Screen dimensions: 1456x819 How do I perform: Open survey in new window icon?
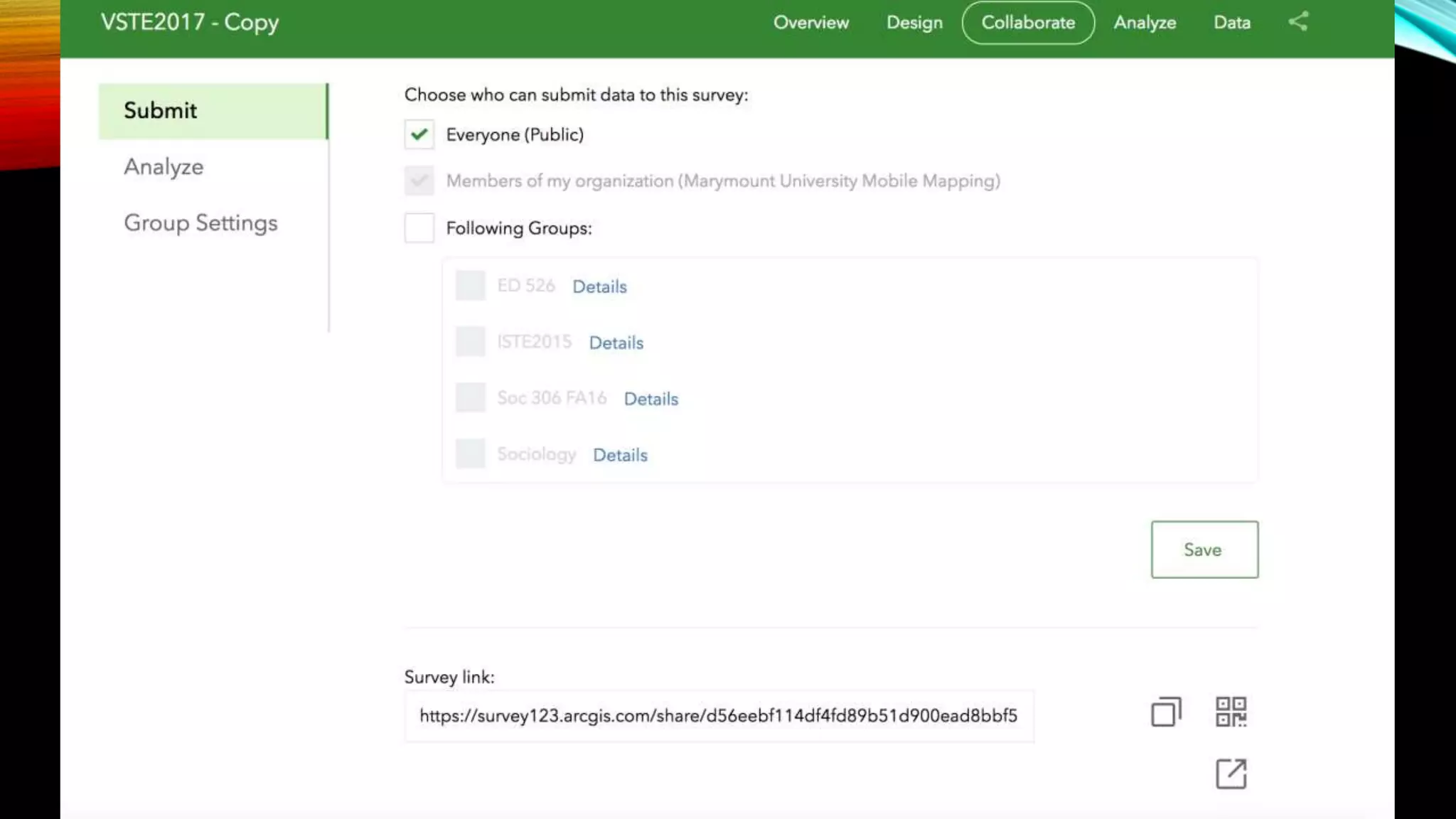pos(1231,773)
